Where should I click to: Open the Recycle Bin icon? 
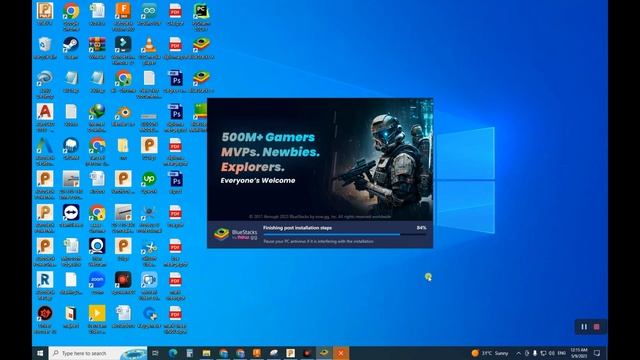(x=45, y=48)
